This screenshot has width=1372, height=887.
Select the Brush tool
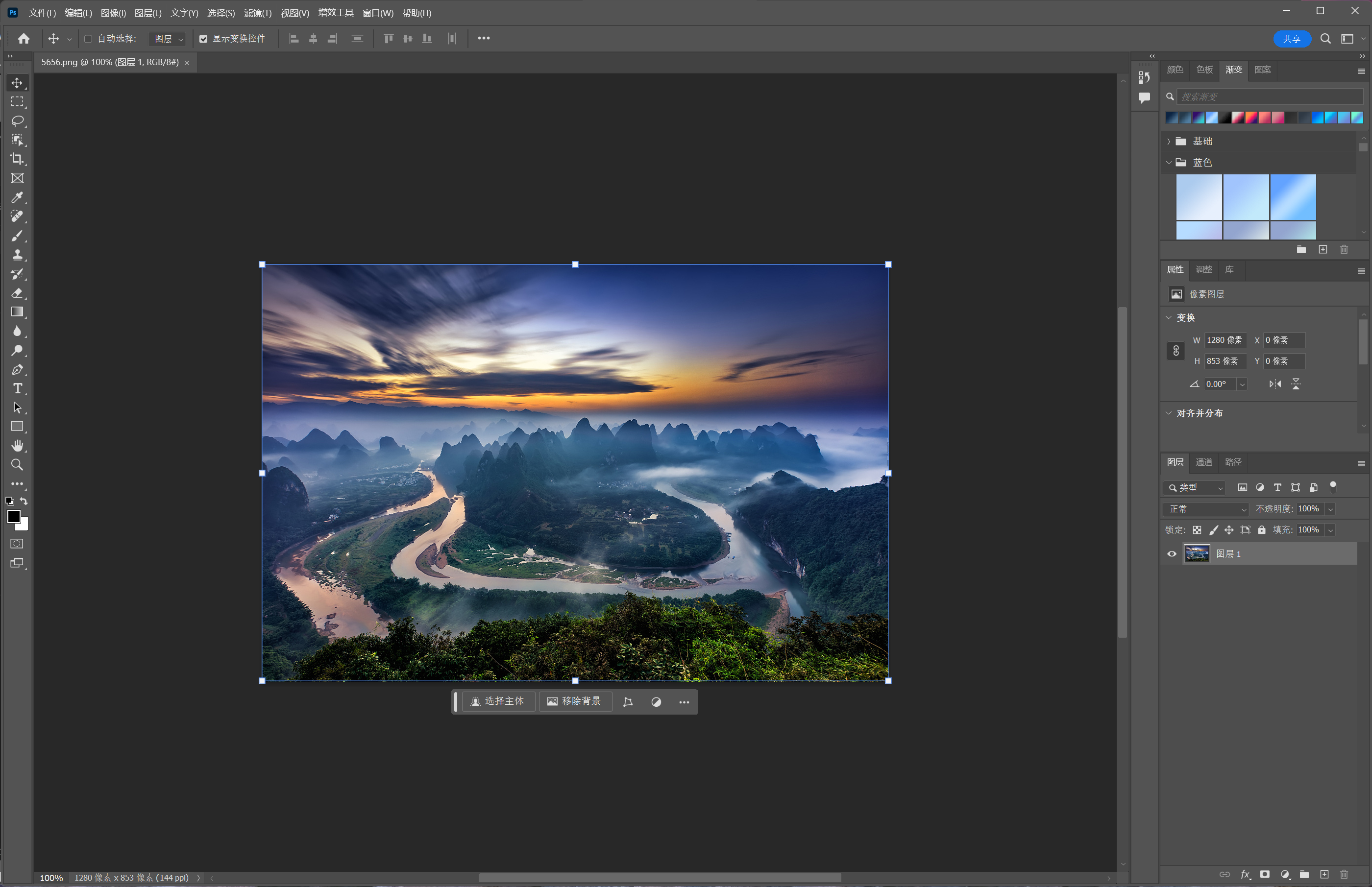click(17, 236)
